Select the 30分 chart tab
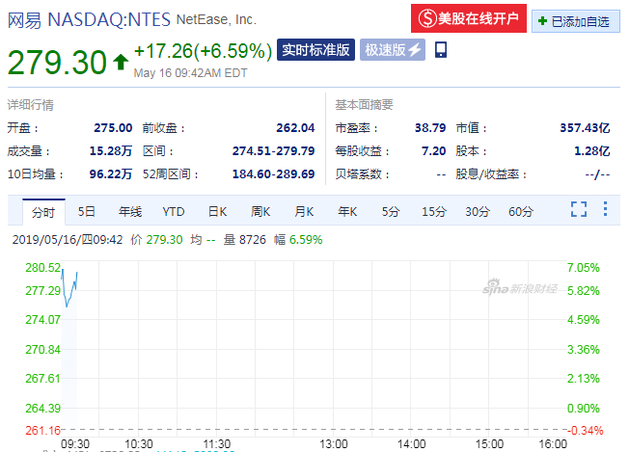The width and height of the screenshot is (630, 452). click(477, 211)
